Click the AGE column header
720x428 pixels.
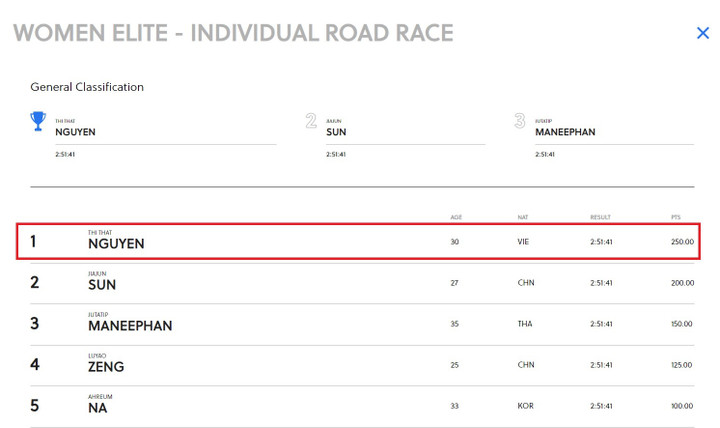[x=455, y=217]
